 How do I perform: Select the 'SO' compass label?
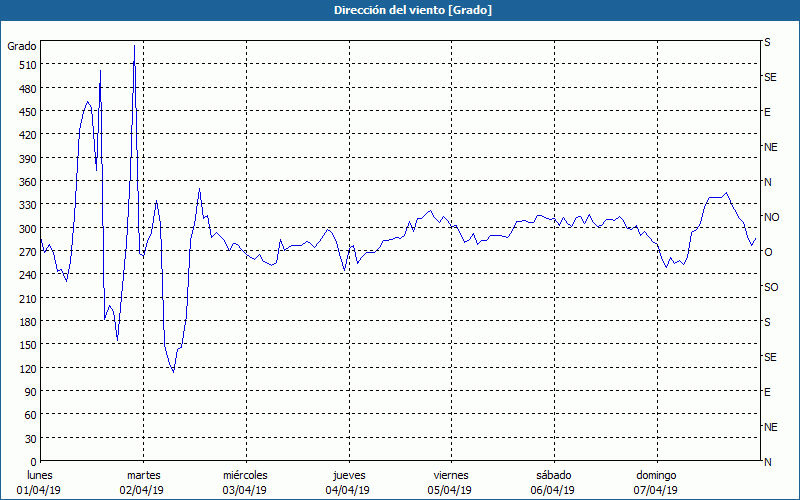[x=771, y=287]
